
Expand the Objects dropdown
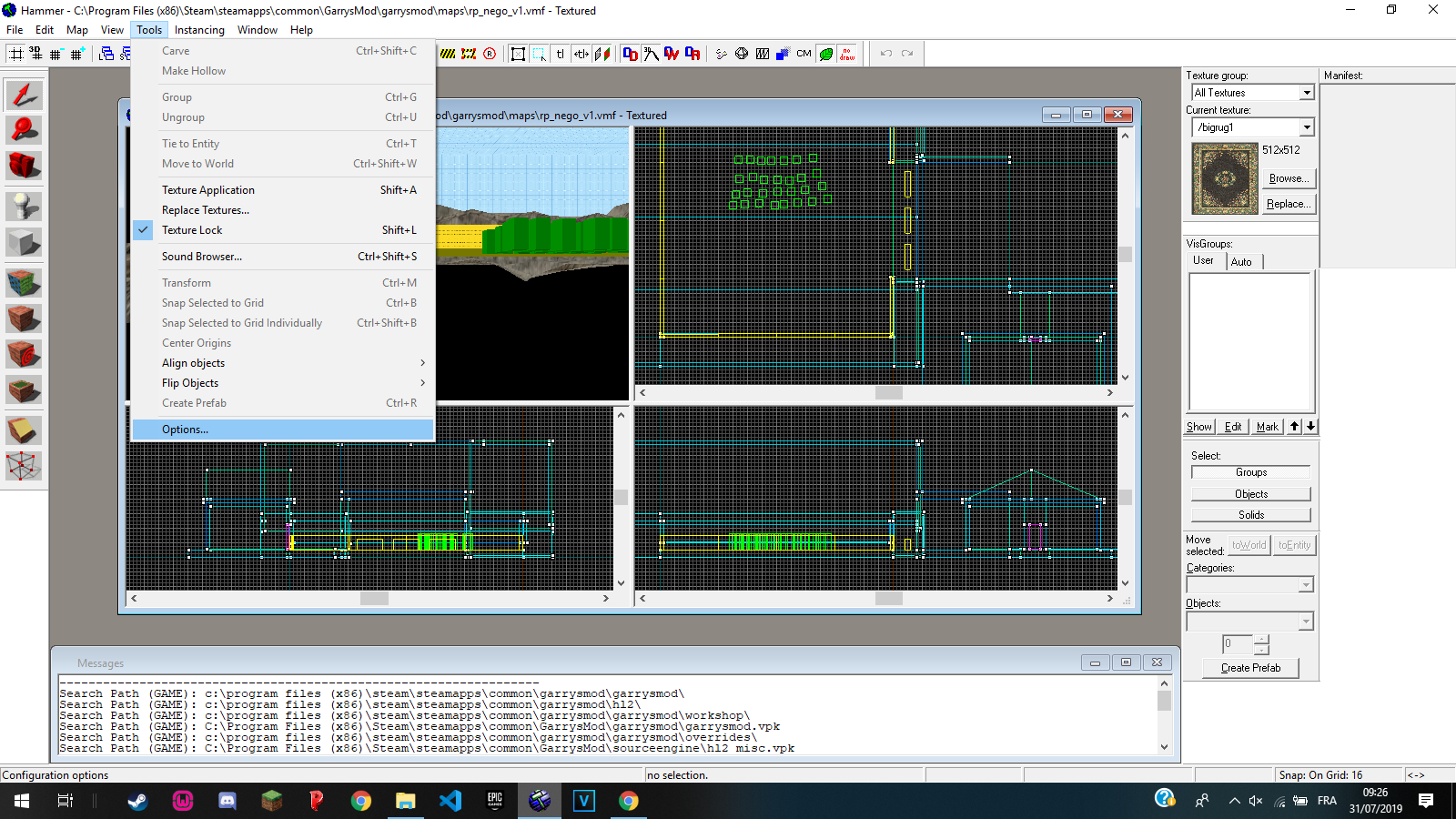point(1306,622)
